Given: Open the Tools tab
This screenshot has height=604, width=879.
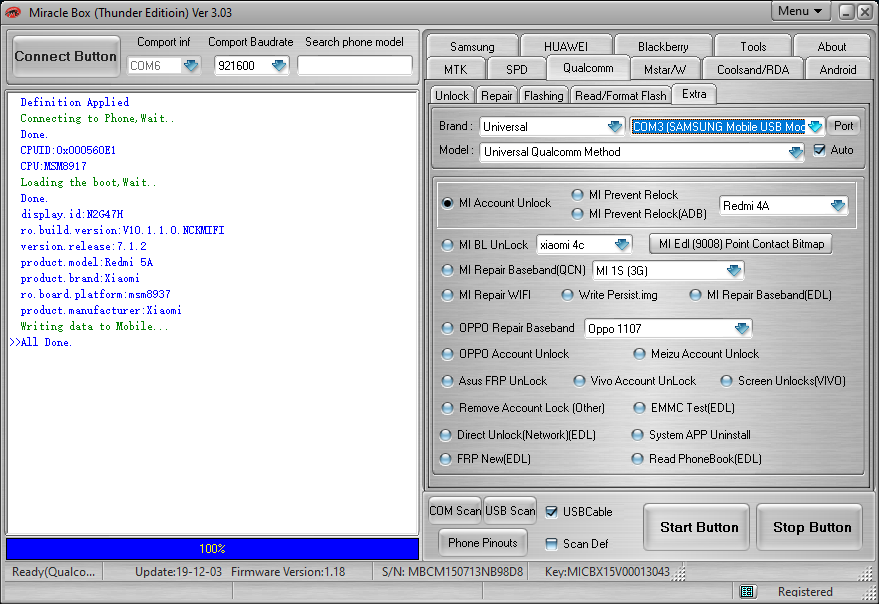Looking at the screenshot, I should click(x=753, y=46).
